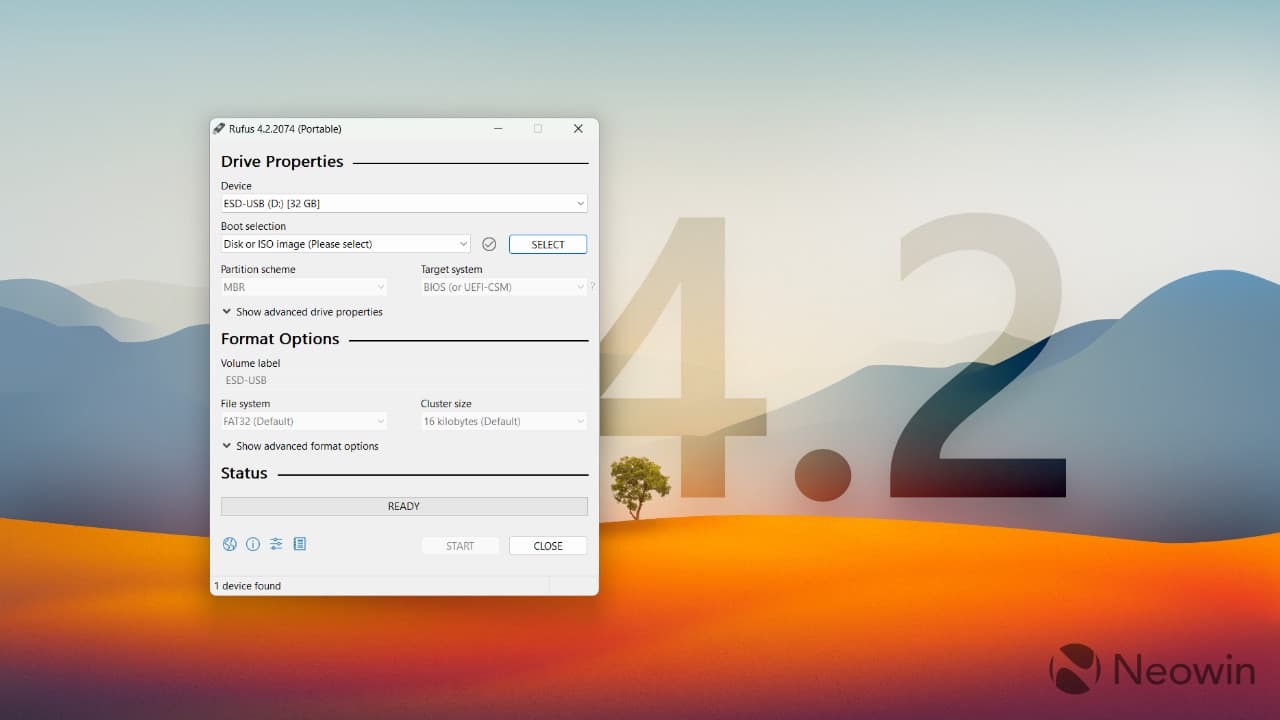Expand Show advanced format options
The height and width of the screenshot is (720, 1280).
coord(300,446)
